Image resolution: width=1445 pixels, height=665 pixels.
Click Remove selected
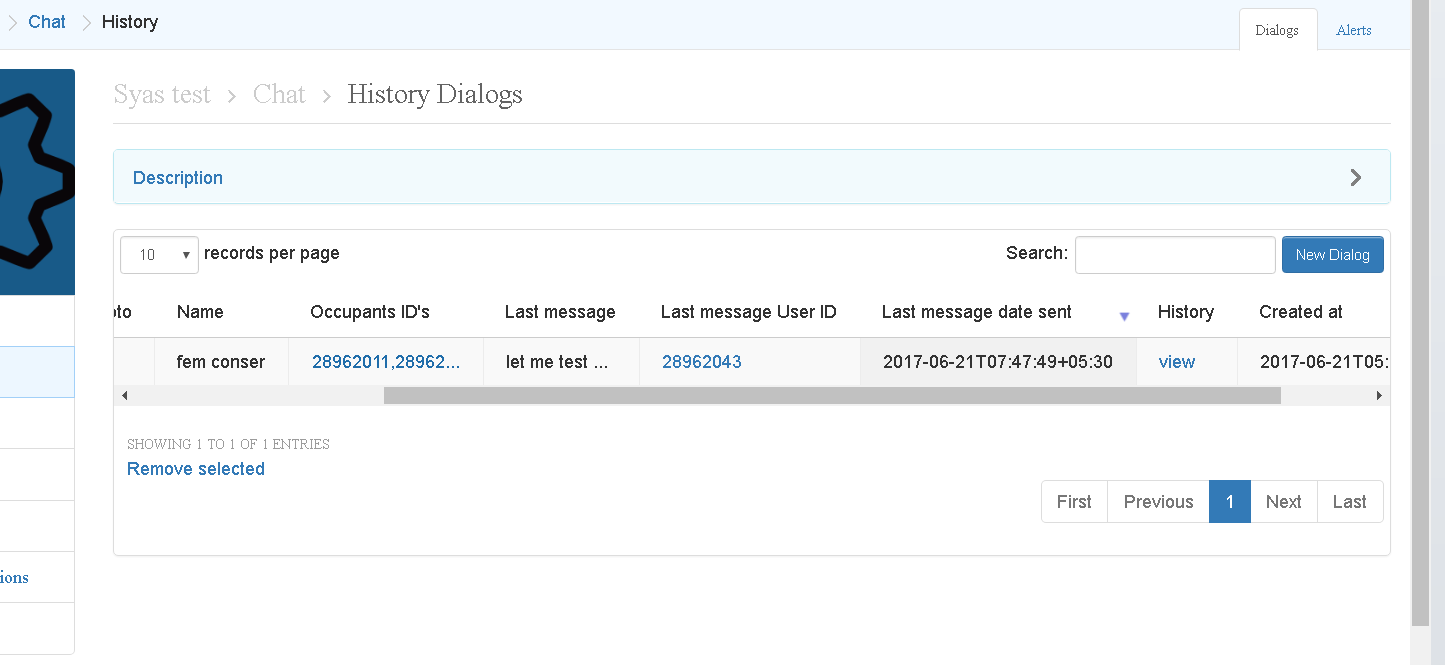(x=195, y=468)
